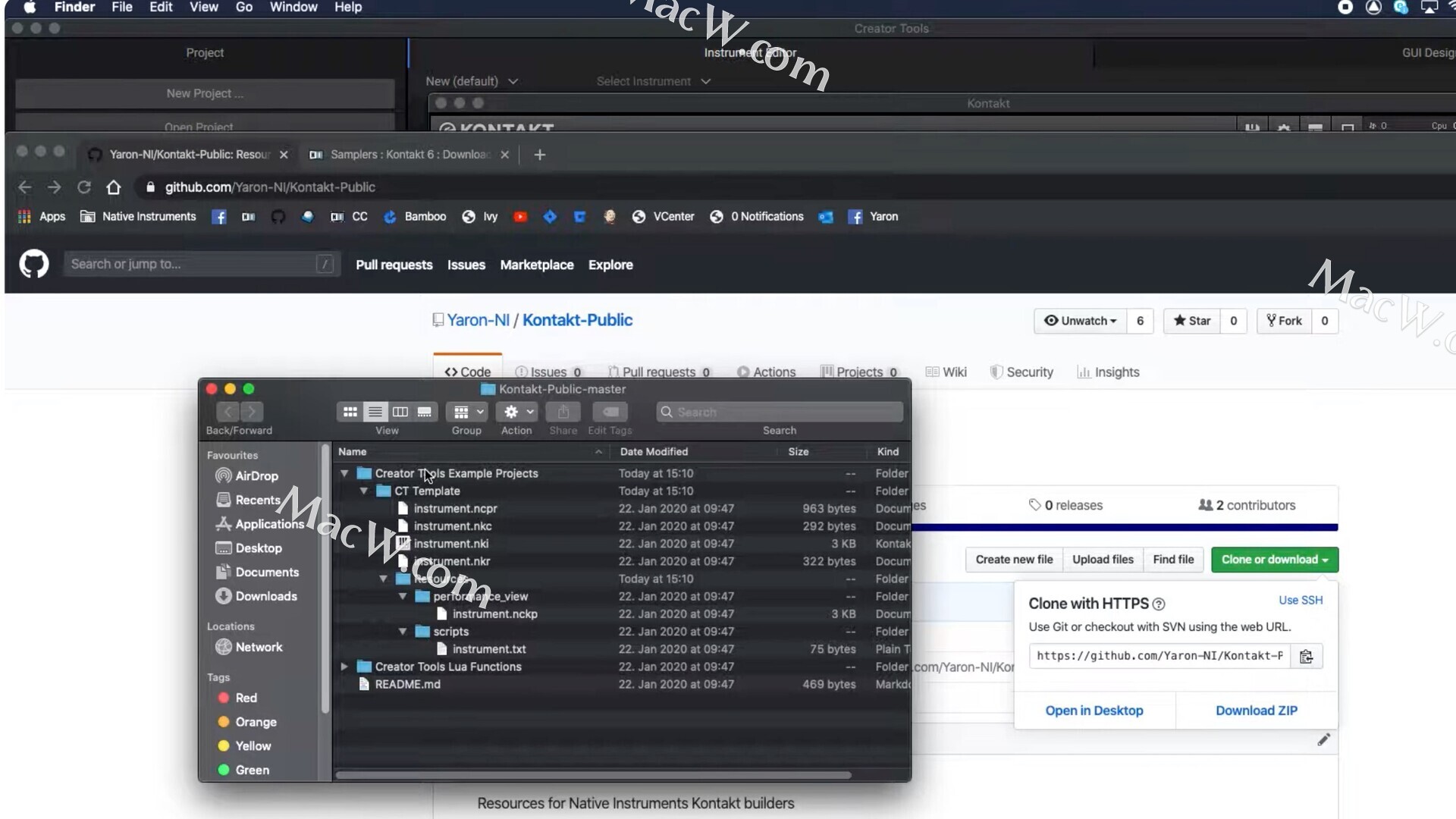
Task: Click Open in Desktop
Action: tap(1094, 711)
